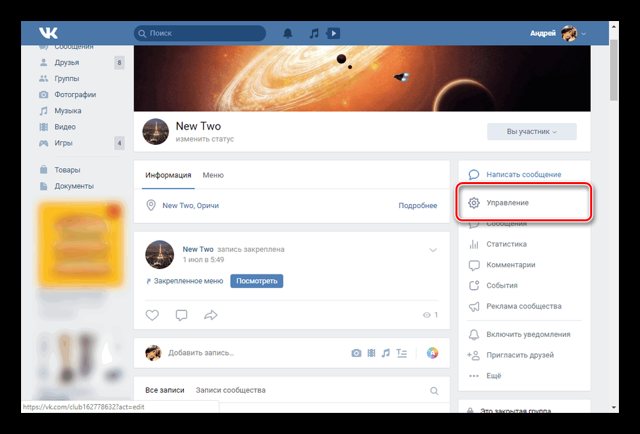Switch to the Меню tab
640x434 pixels.
pyautogui.click(x=213, y=175)
